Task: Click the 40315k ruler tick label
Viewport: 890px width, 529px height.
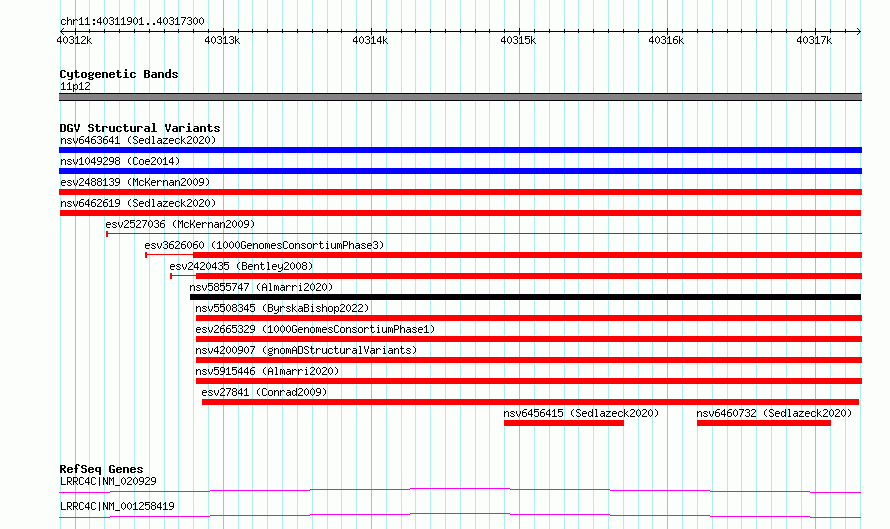Action: (x=518, y=40)
